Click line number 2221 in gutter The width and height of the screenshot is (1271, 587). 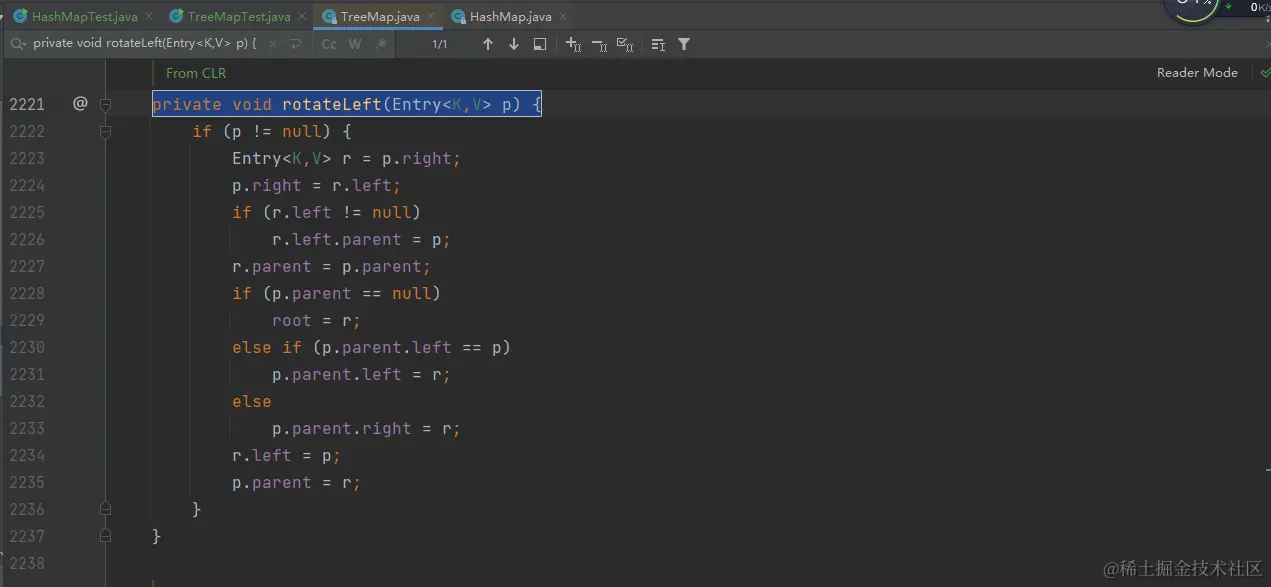pos(27,104)
